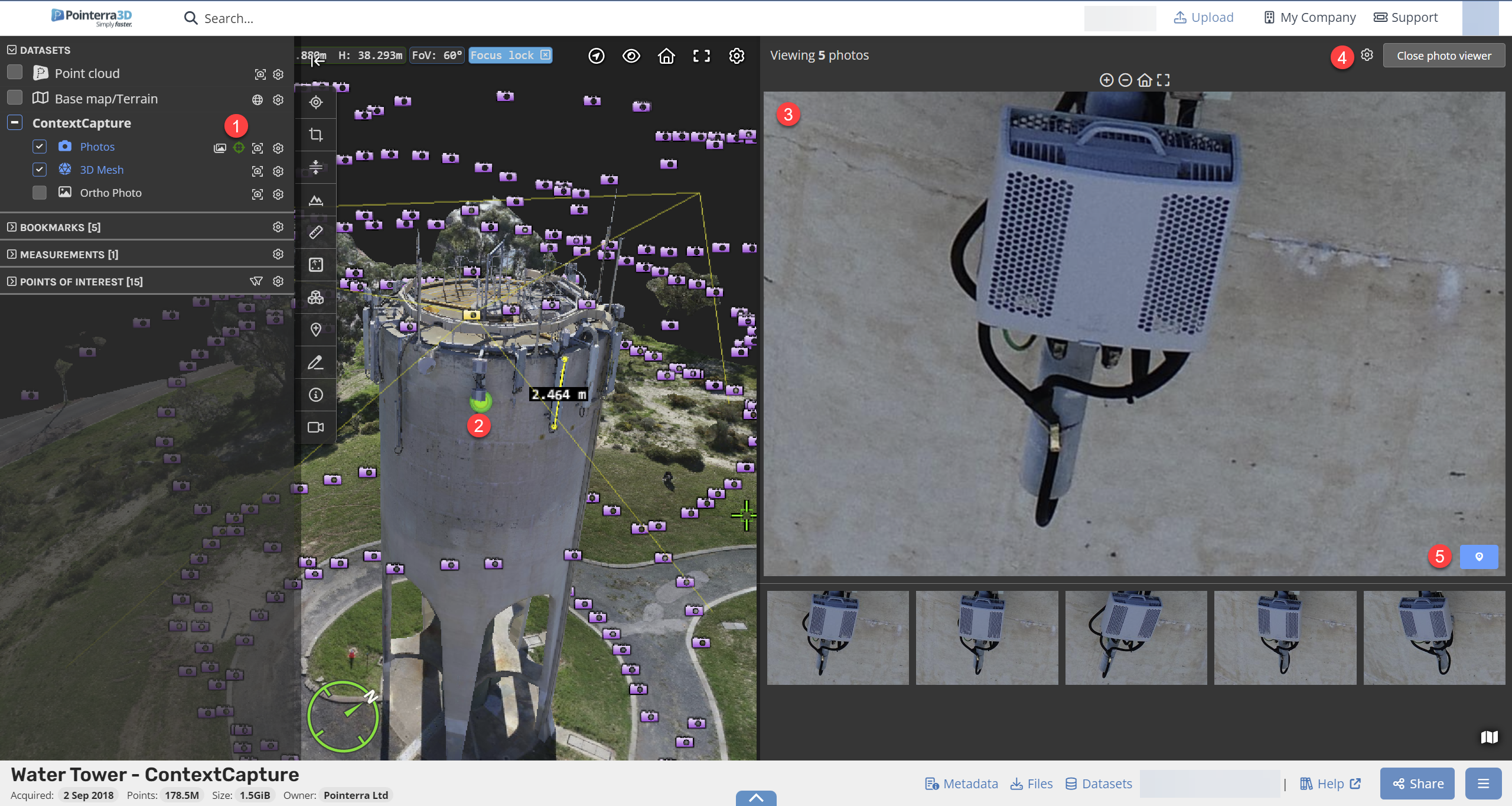Image resolution: width=1512 pixels, height=806 pixels.
Task: Click the Share button
Action: (1417, 784)
